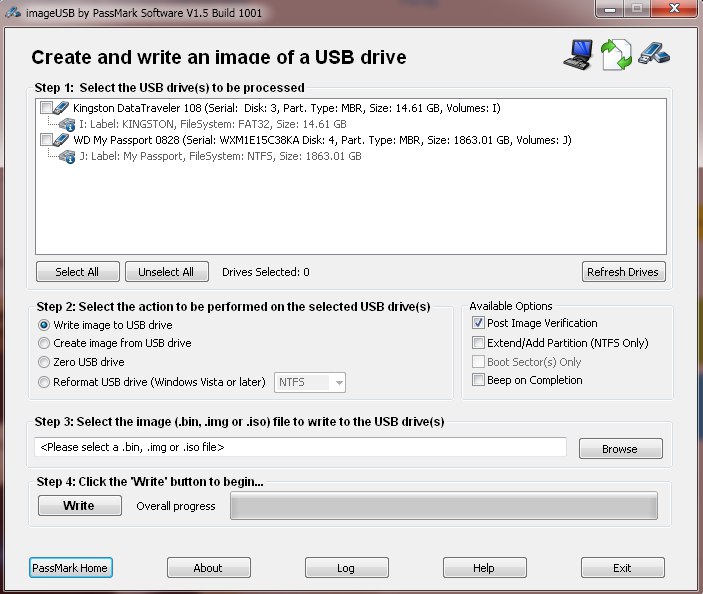Click the image file path field
The width and height of the screenshot is (703, 594).
[300, 447]
